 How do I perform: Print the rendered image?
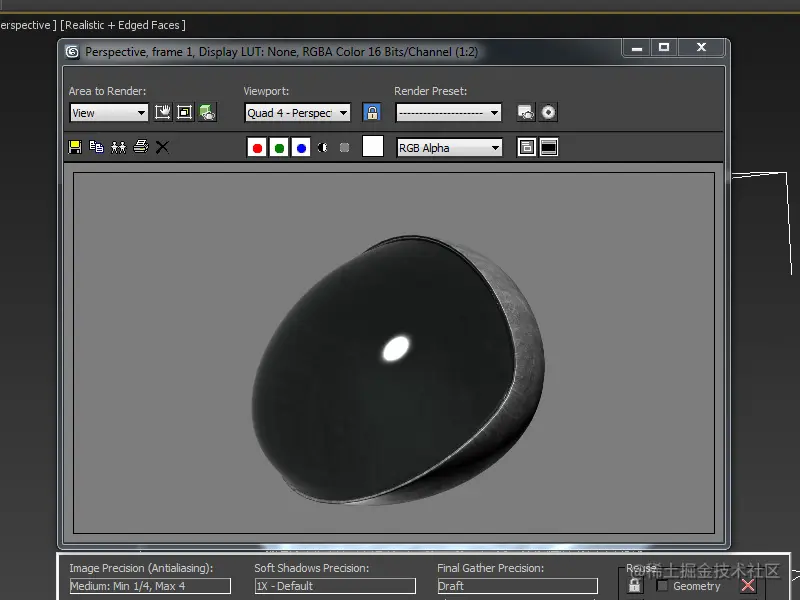point(141,147)
